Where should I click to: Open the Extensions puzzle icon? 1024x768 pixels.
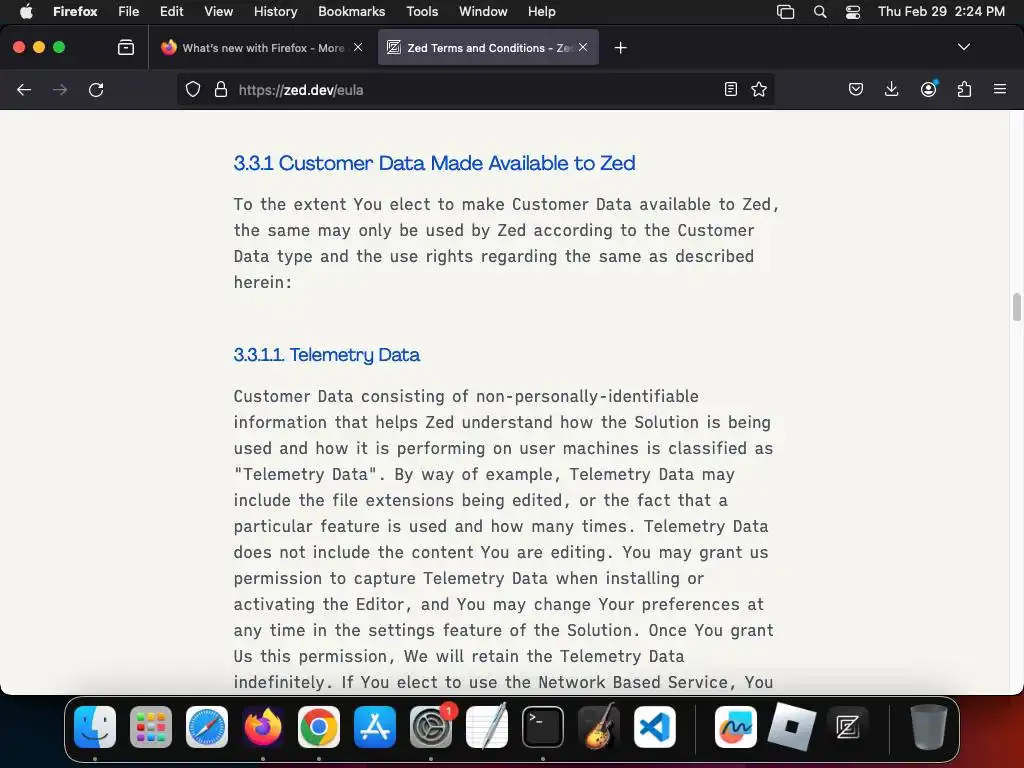pyautogui.click(x=964, y=89)
